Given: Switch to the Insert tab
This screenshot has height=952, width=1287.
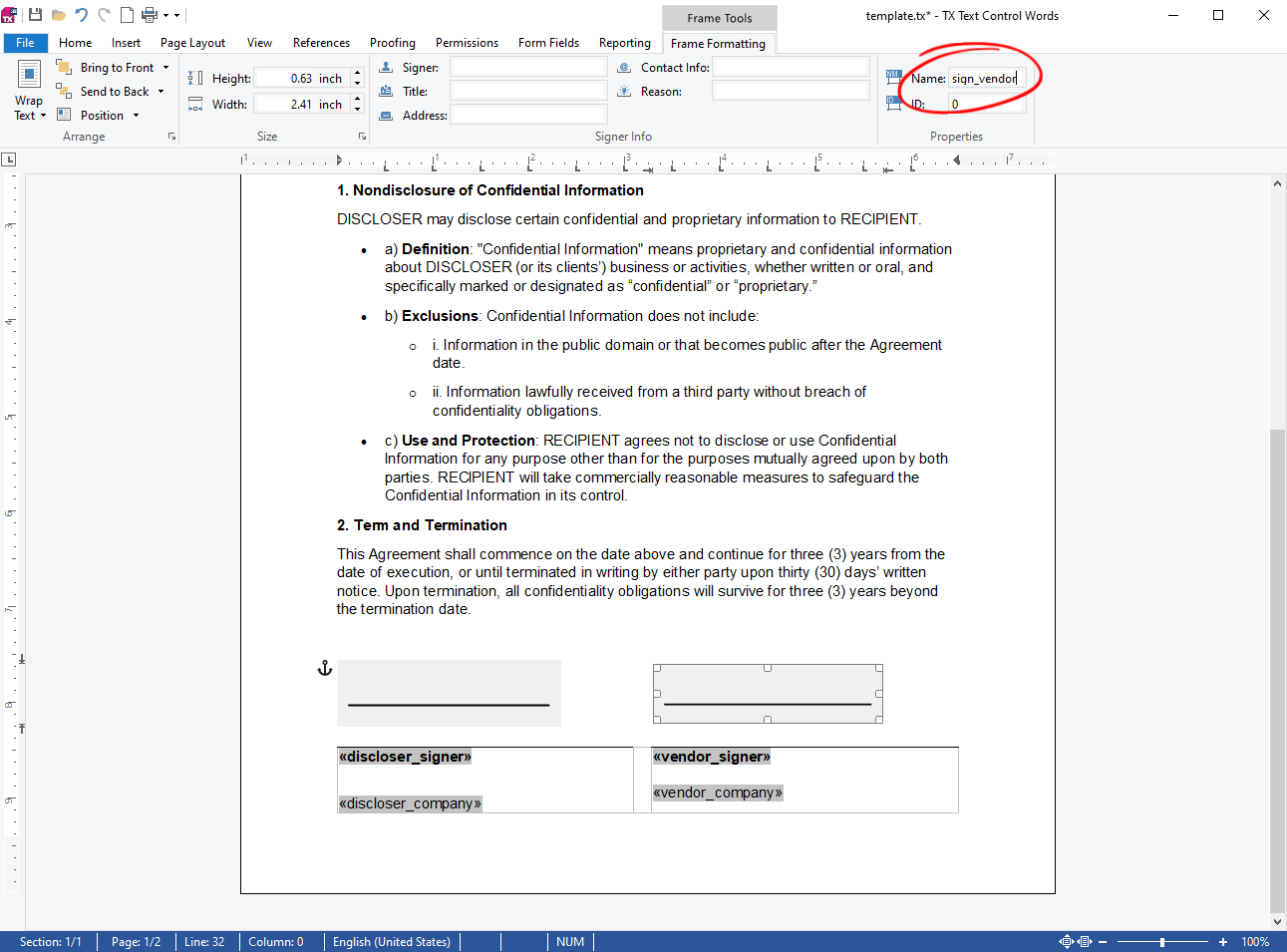Looking at the screenshot, I should pos(126,43).
